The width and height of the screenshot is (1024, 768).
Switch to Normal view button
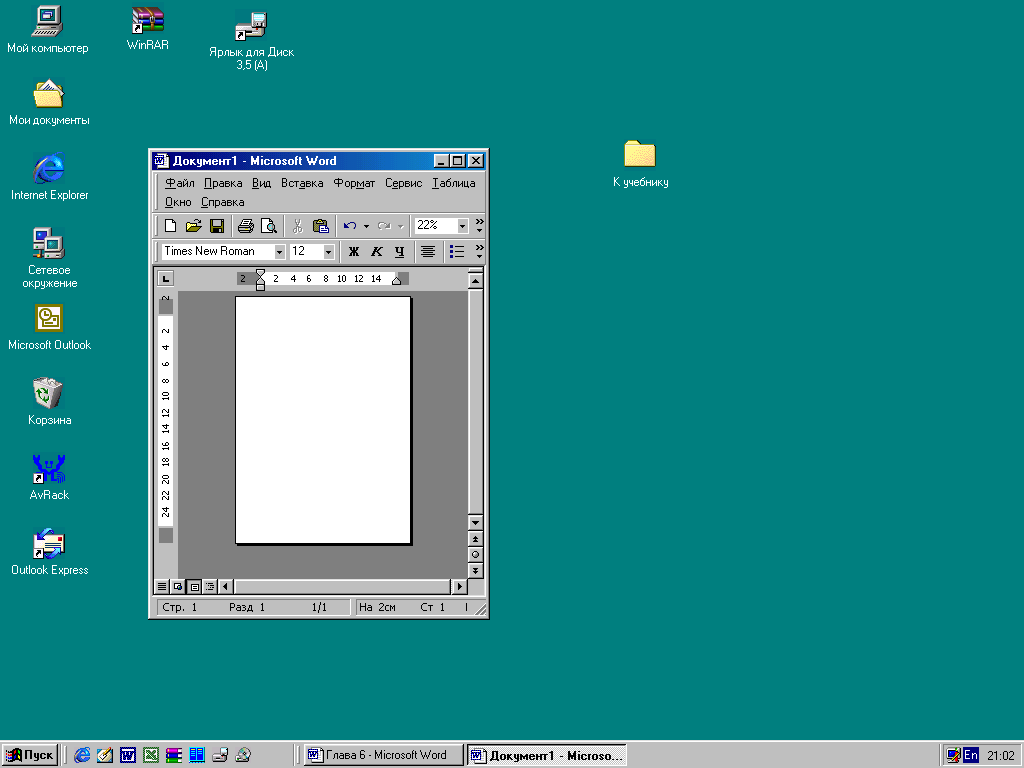[x=162, y=586]
